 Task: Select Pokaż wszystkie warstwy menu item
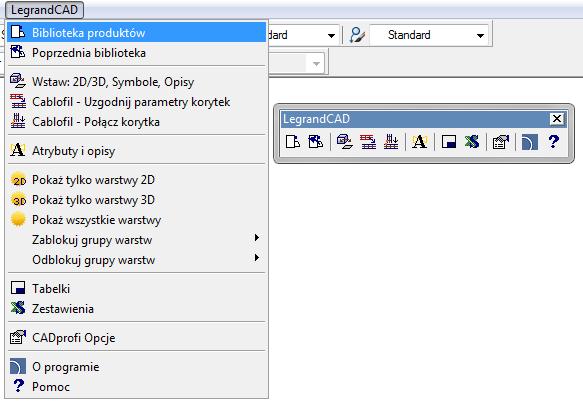tap(136, 220)
